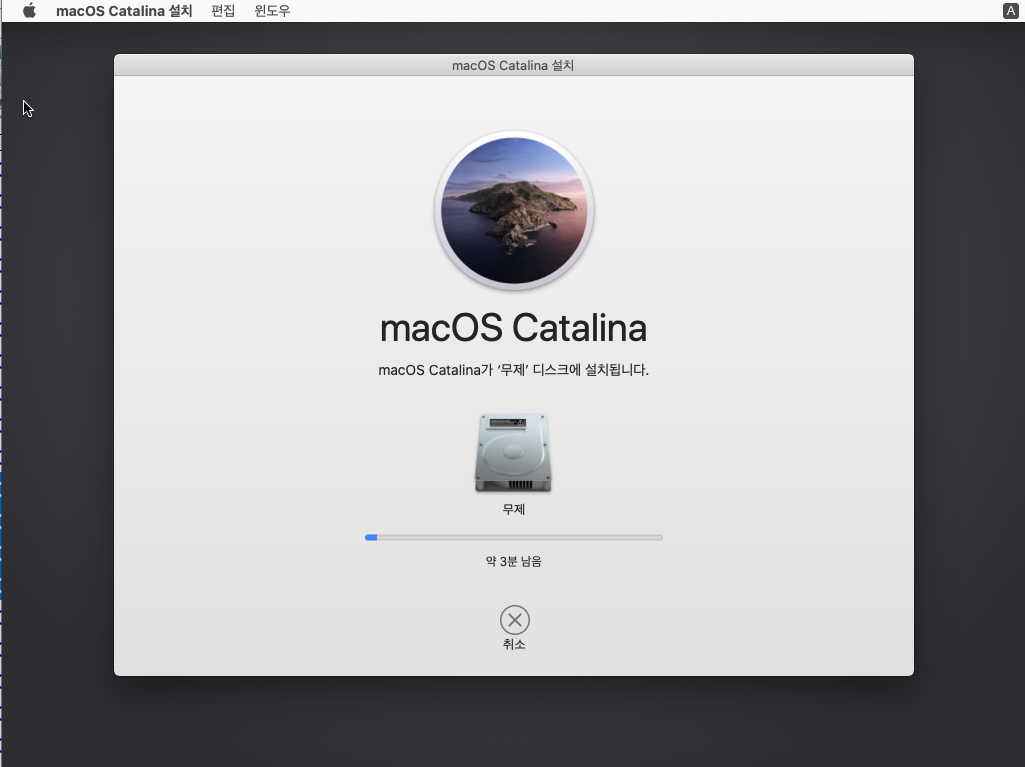The height and width of the screenshot is (767, 1025).
Task: Click the installer window title bar
Action: pos(514,65)
